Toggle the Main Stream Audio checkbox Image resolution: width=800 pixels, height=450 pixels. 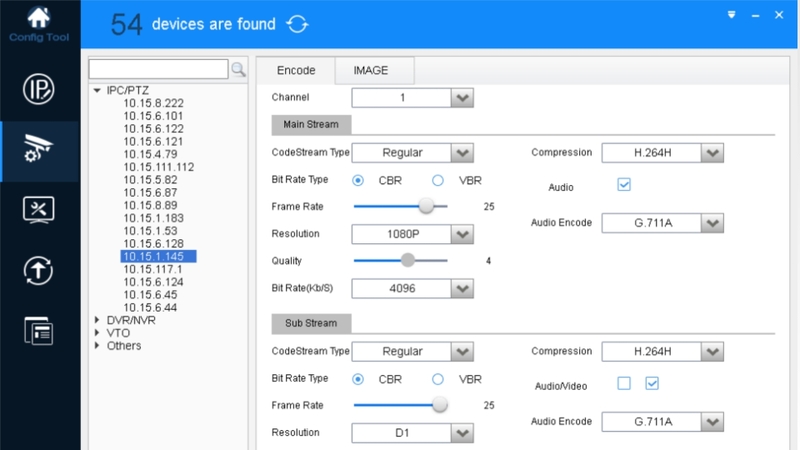(624, 184)
